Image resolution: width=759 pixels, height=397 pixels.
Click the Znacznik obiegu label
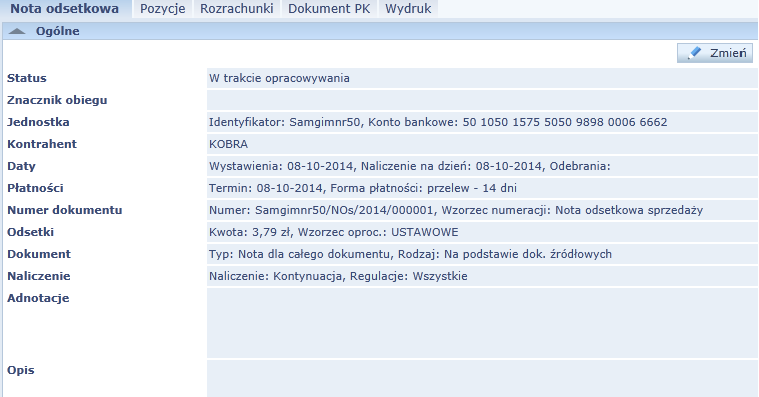(57, 100)
